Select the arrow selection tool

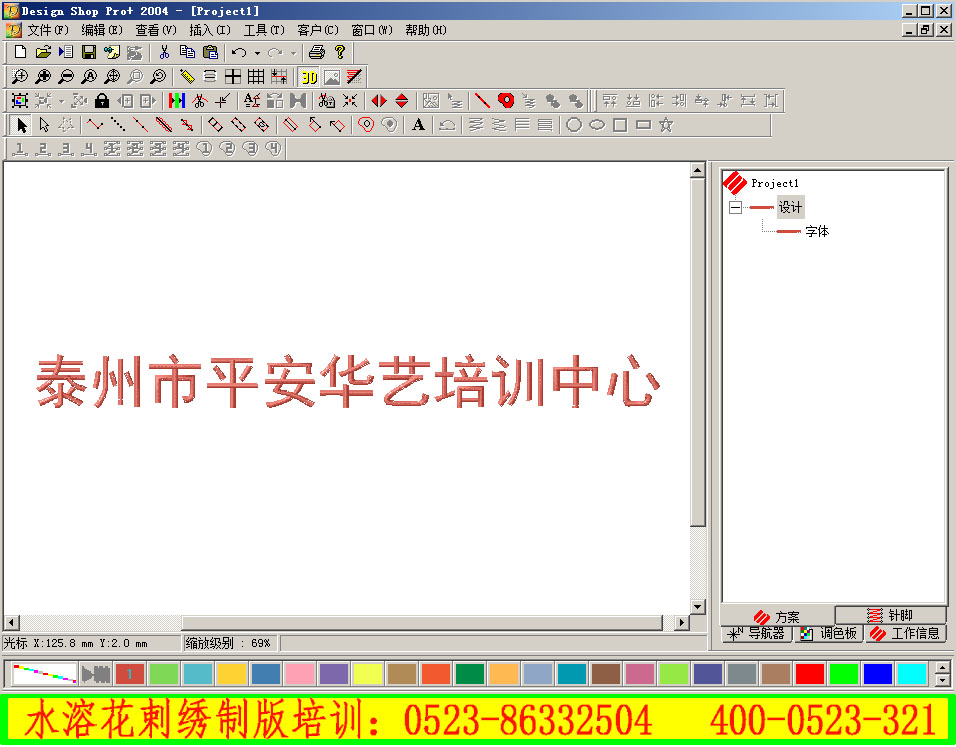pyautogui.click(x=22, y=124)
